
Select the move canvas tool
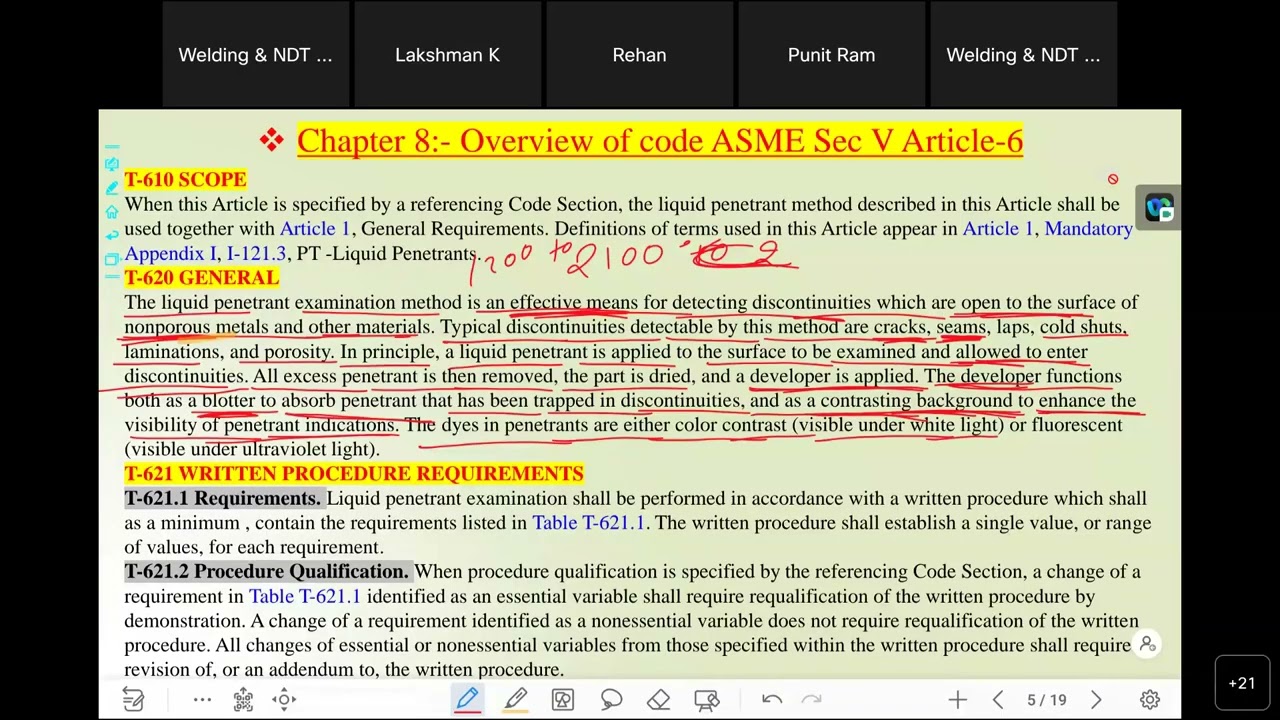(x=284, y=699)
